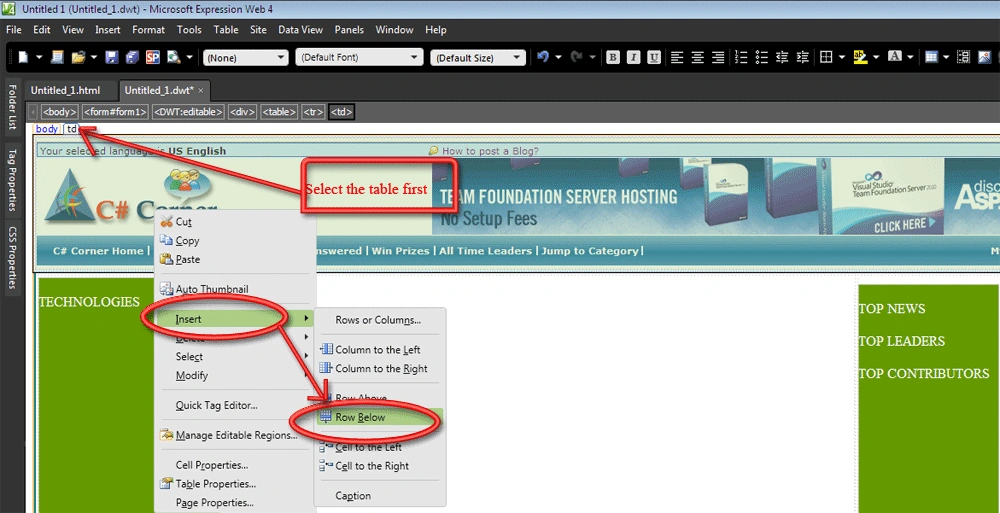Open the (Default Size) combo box
Viewport: 1000px width, 513px height.
(478, 57)
